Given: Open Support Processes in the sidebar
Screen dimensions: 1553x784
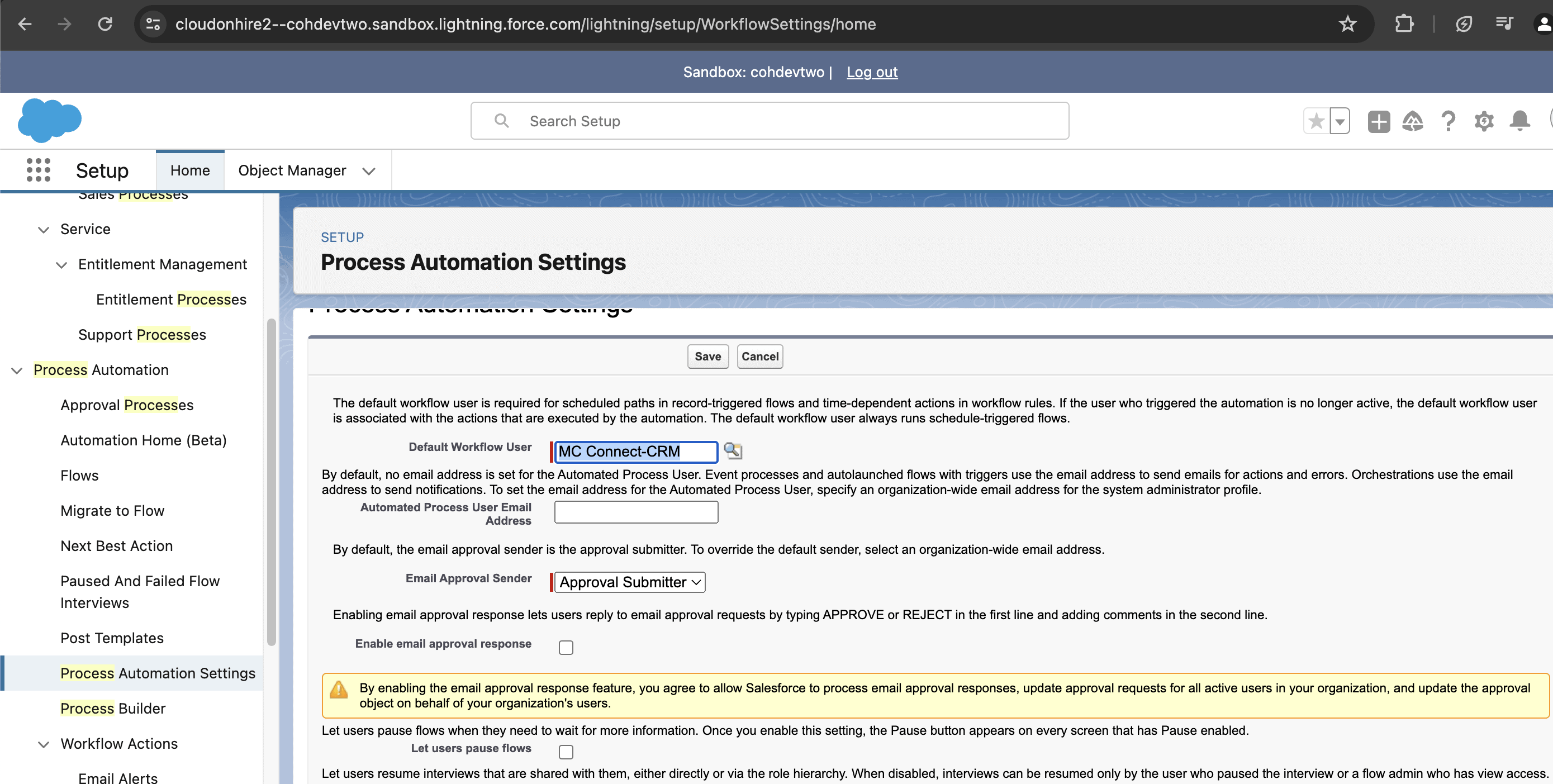Looking at the screenshot, I should tap(143, 335).
